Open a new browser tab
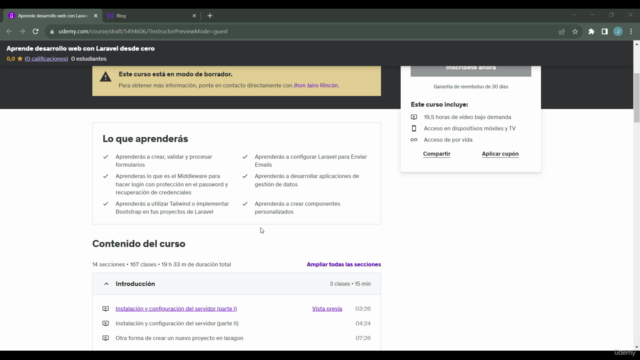The image size is (640, 360). coord(210,16)
